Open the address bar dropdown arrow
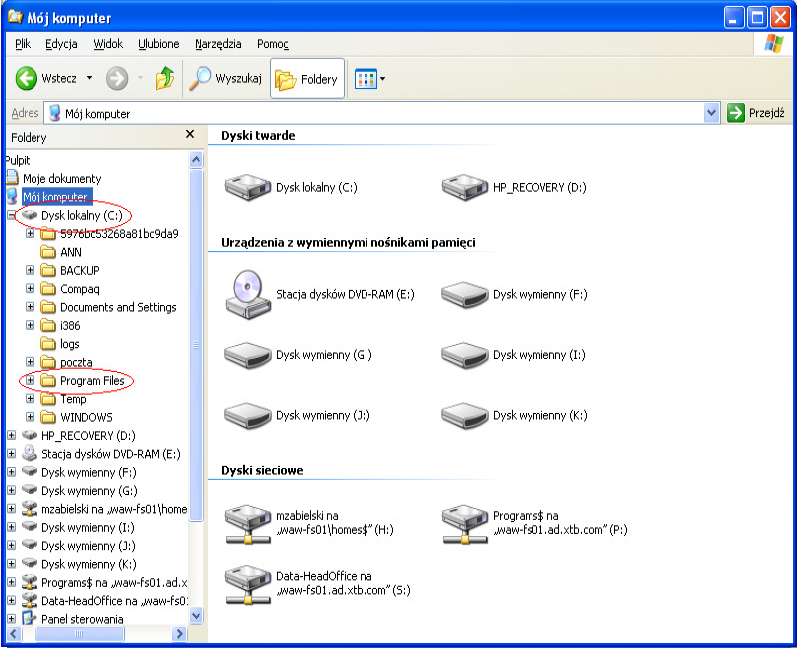The width and height of the screenshot is (798, 648). (x=711, y=113)
